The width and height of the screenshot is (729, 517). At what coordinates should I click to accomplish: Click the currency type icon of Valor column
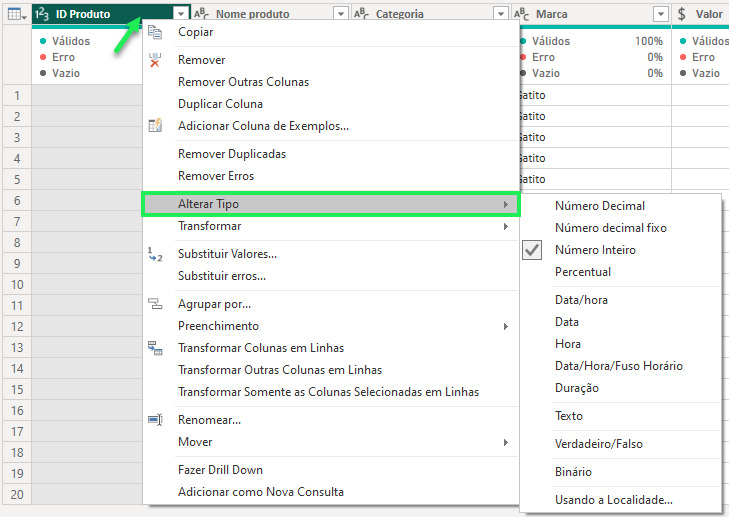(682, 14)
